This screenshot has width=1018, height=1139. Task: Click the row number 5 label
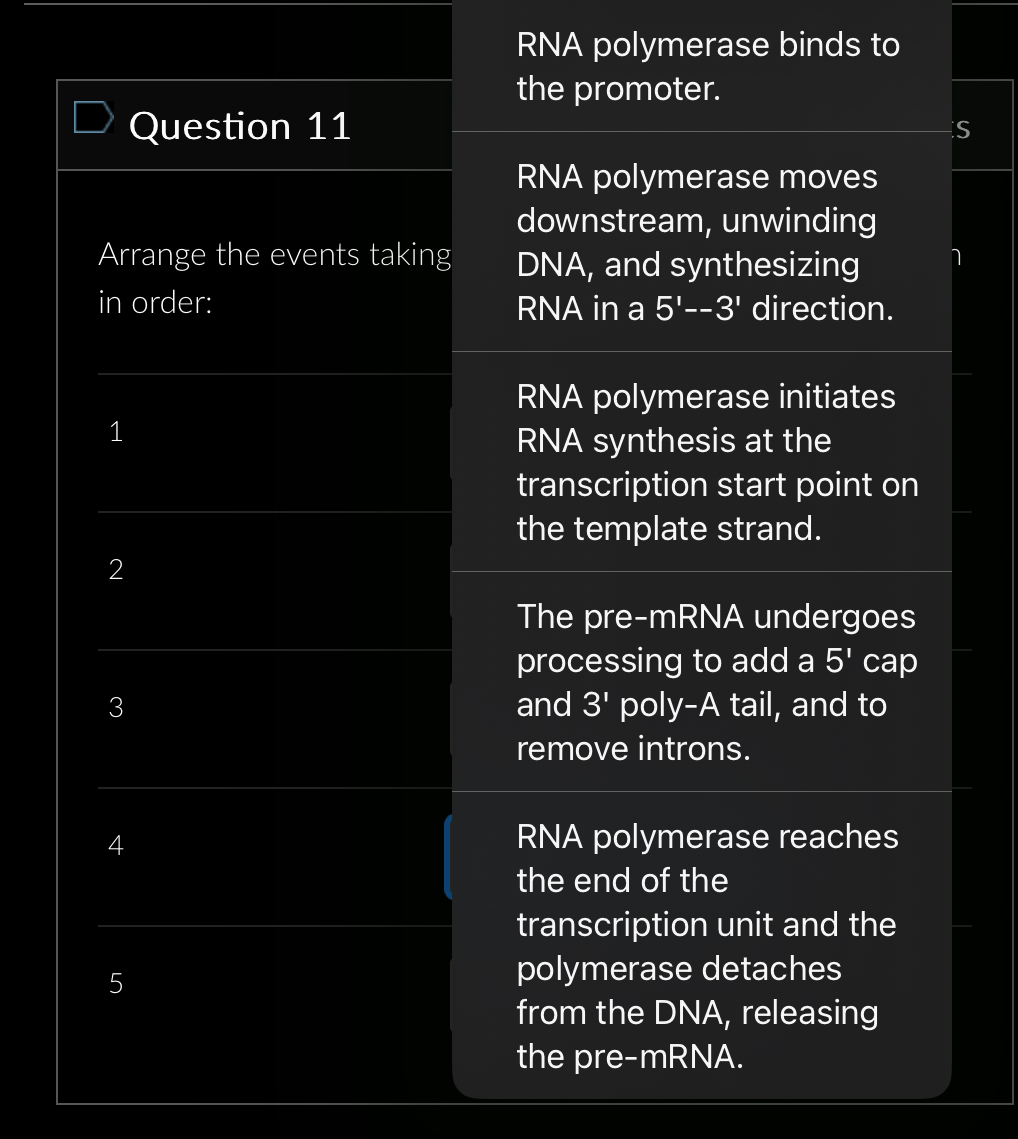116,983
